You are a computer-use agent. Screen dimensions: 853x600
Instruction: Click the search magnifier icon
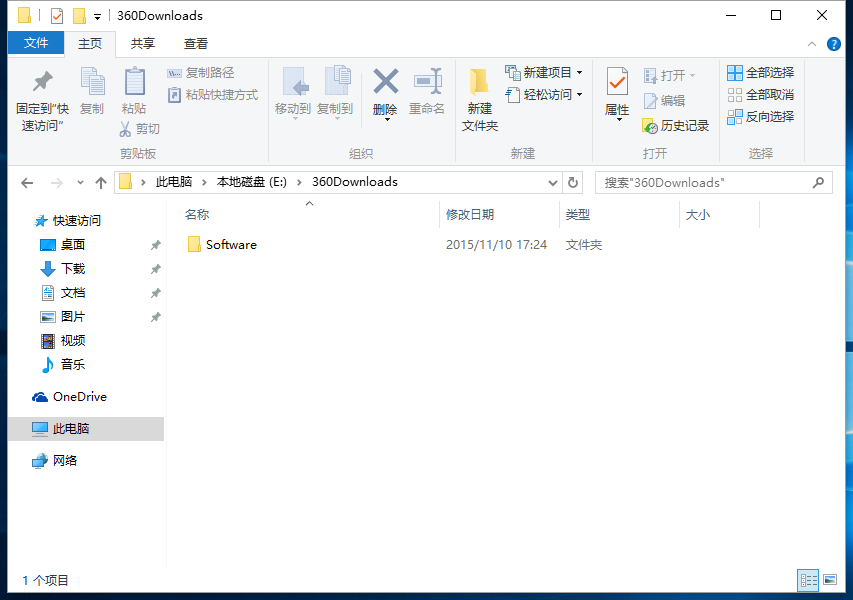point(818,183)
